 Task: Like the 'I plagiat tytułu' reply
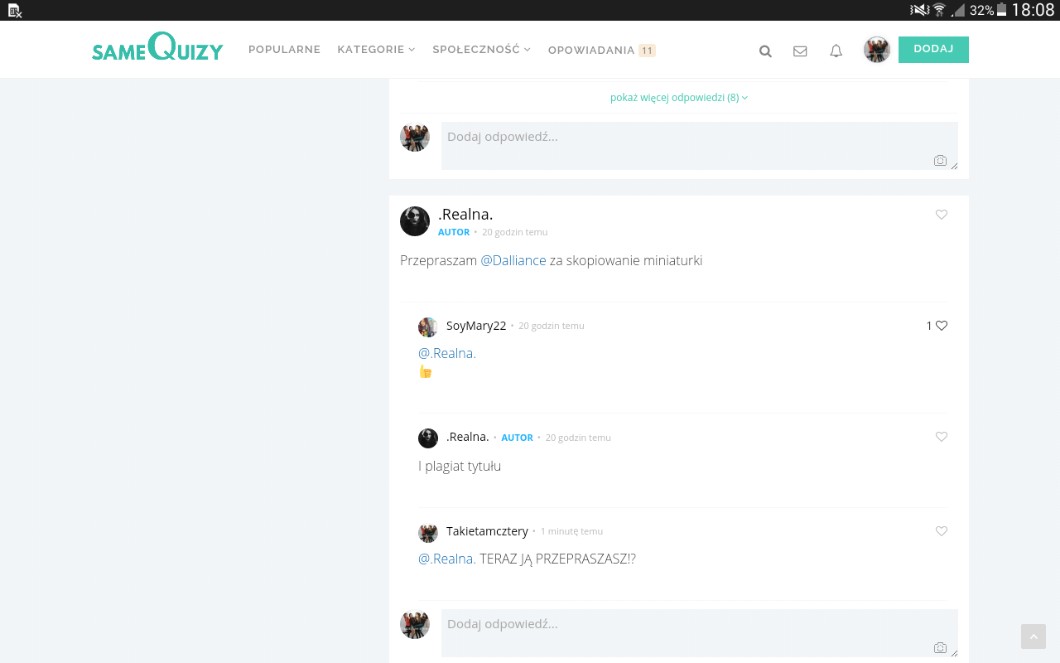941,437
